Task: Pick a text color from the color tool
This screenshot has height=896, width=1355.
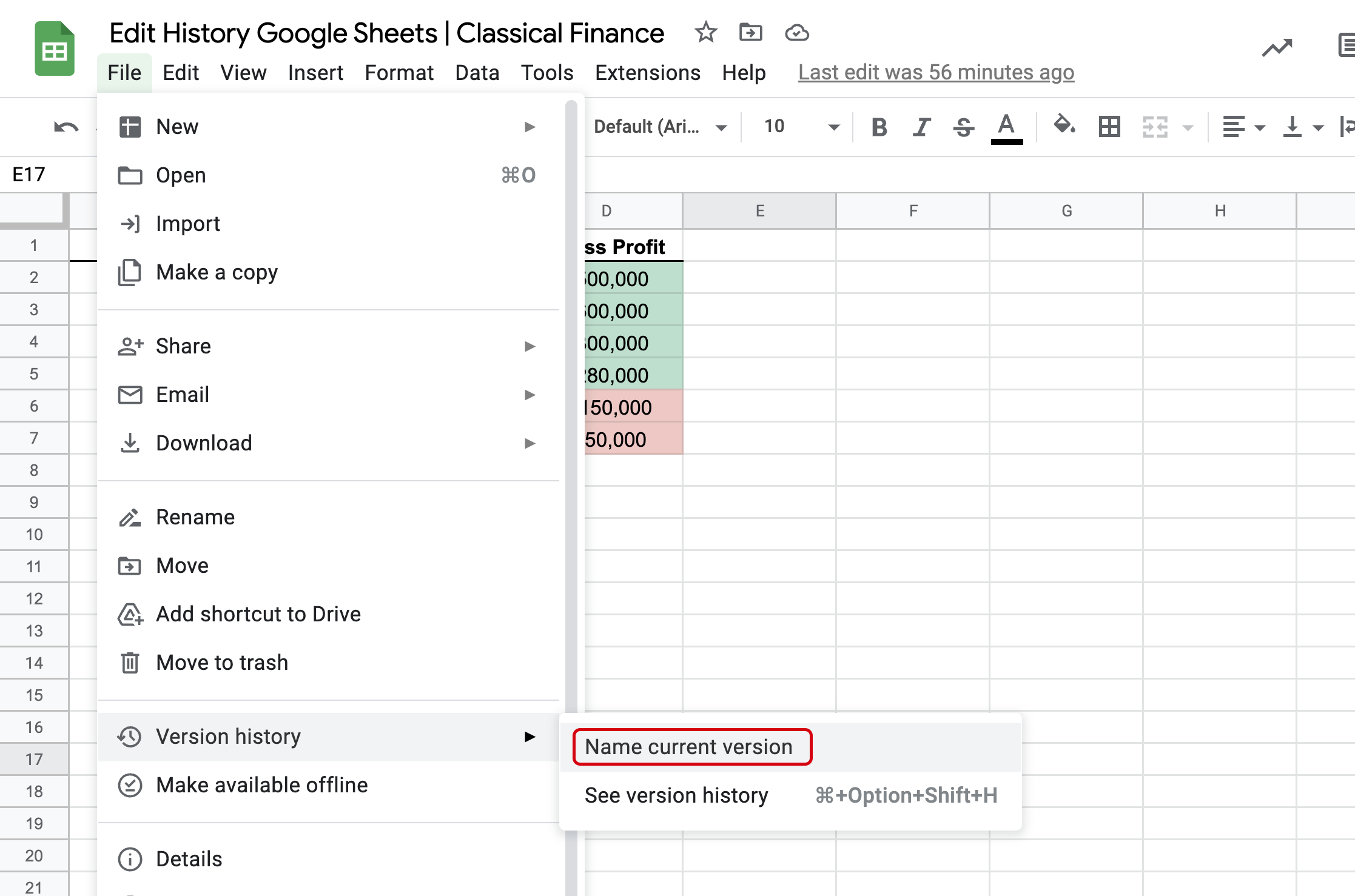Action: tap(1007, 127)
